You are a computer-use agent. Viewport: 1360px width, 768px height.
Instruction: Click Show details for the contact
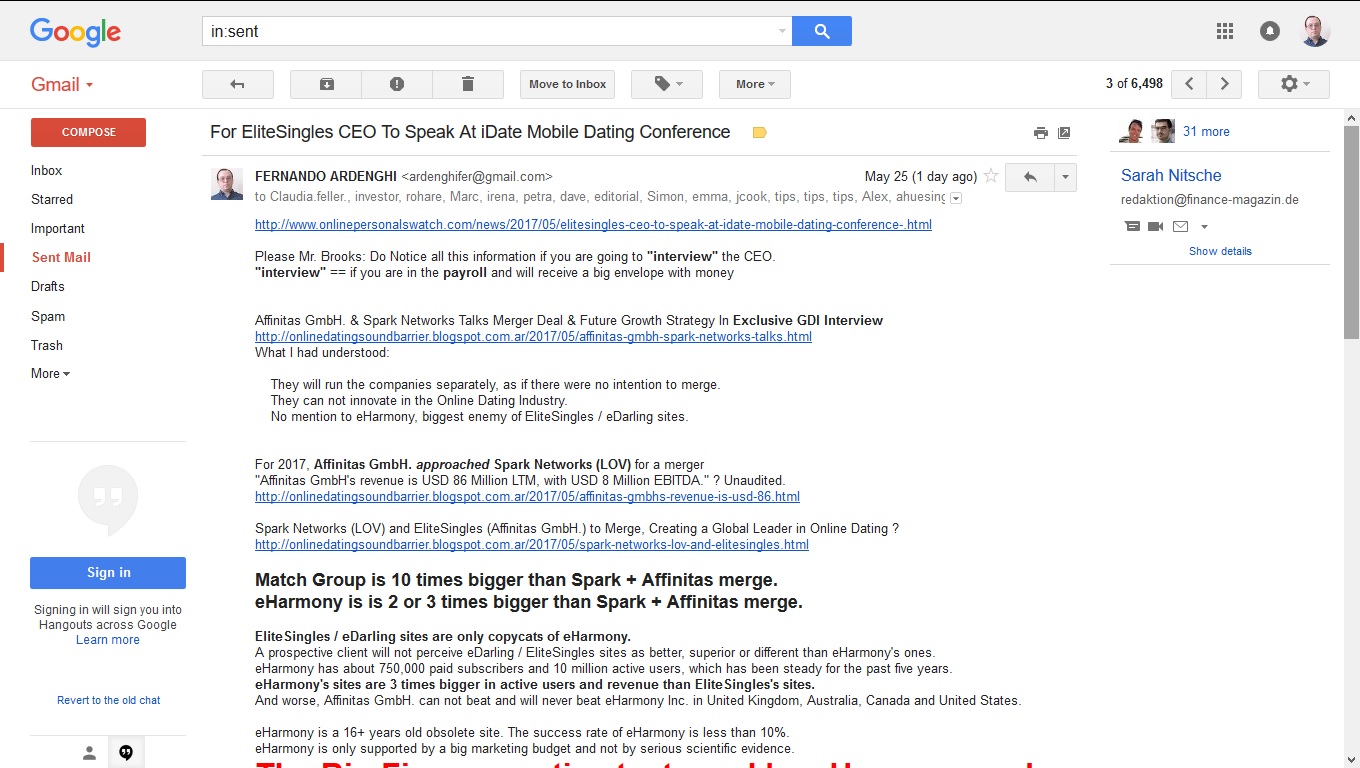click(x=1220, y=251)
